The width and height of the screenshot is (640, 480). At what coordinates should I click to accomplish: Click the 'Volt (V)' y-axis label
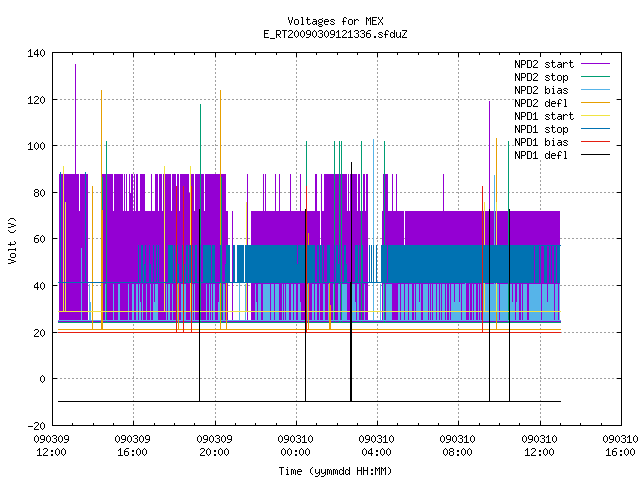tap(12, 240)
